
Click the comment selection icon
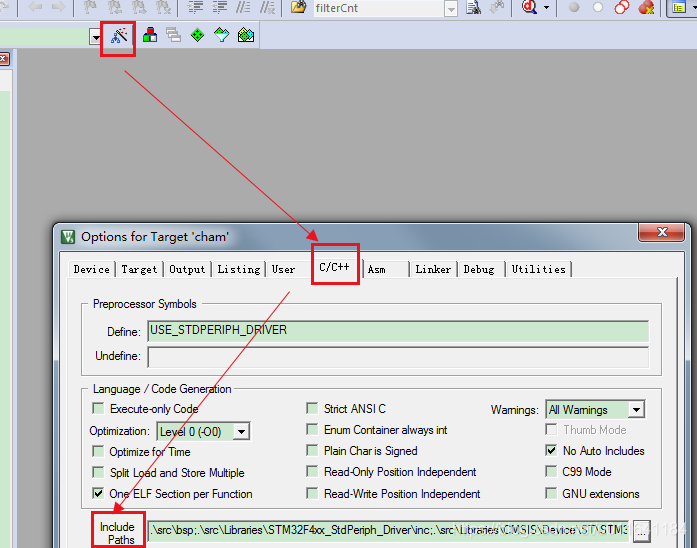pyautogui.click(x=243, y=7)
